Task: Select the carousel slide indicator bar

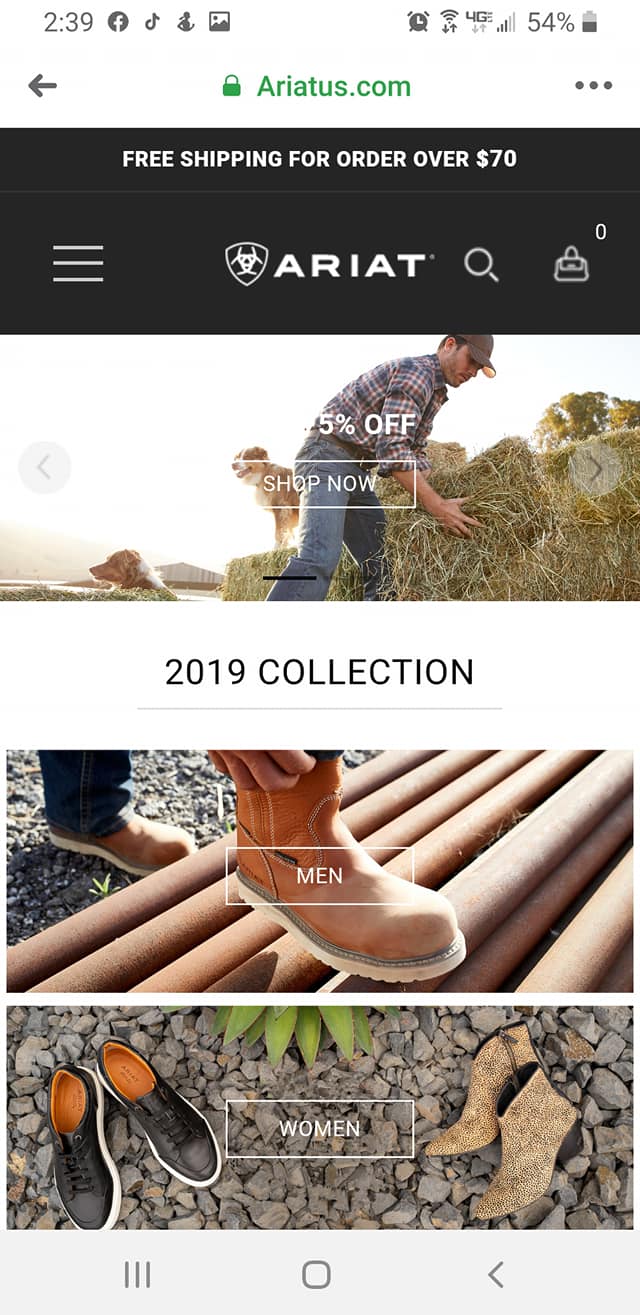Action: pyautogui.click(x=290, y=577)
